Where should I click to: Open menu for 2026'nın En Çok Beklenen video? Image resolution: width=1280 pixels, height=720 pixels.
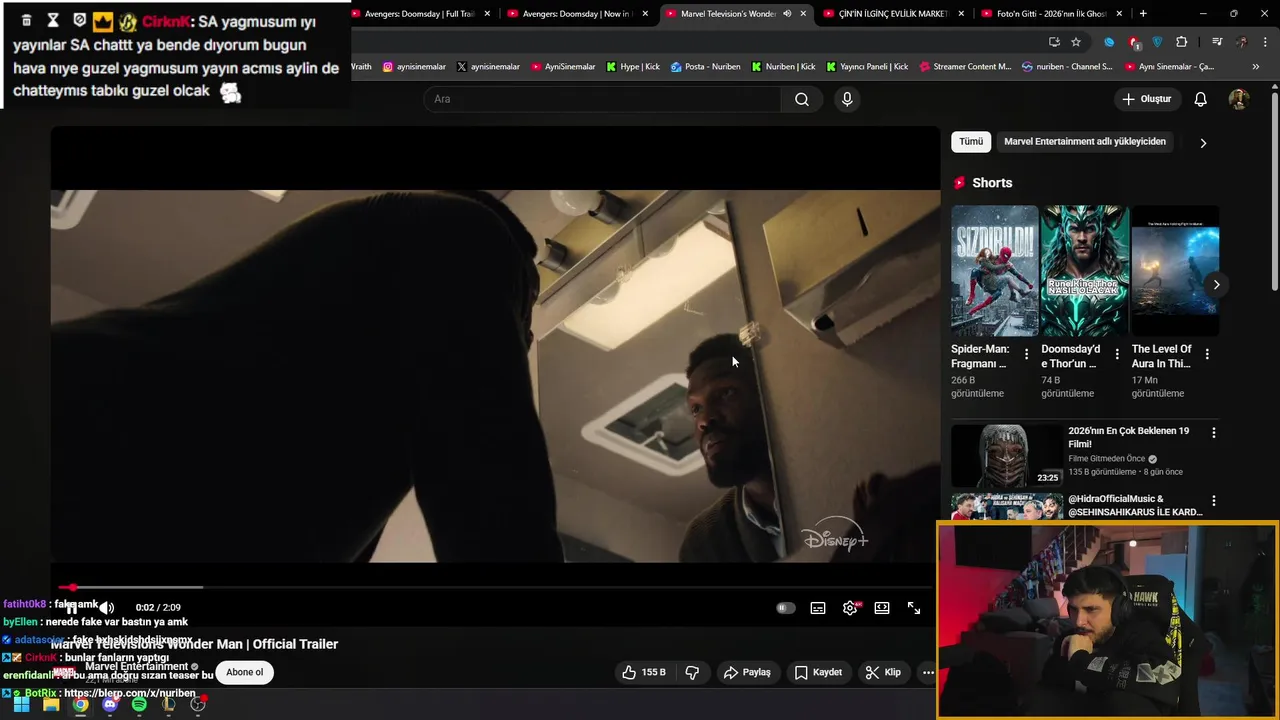(1214, 433)
